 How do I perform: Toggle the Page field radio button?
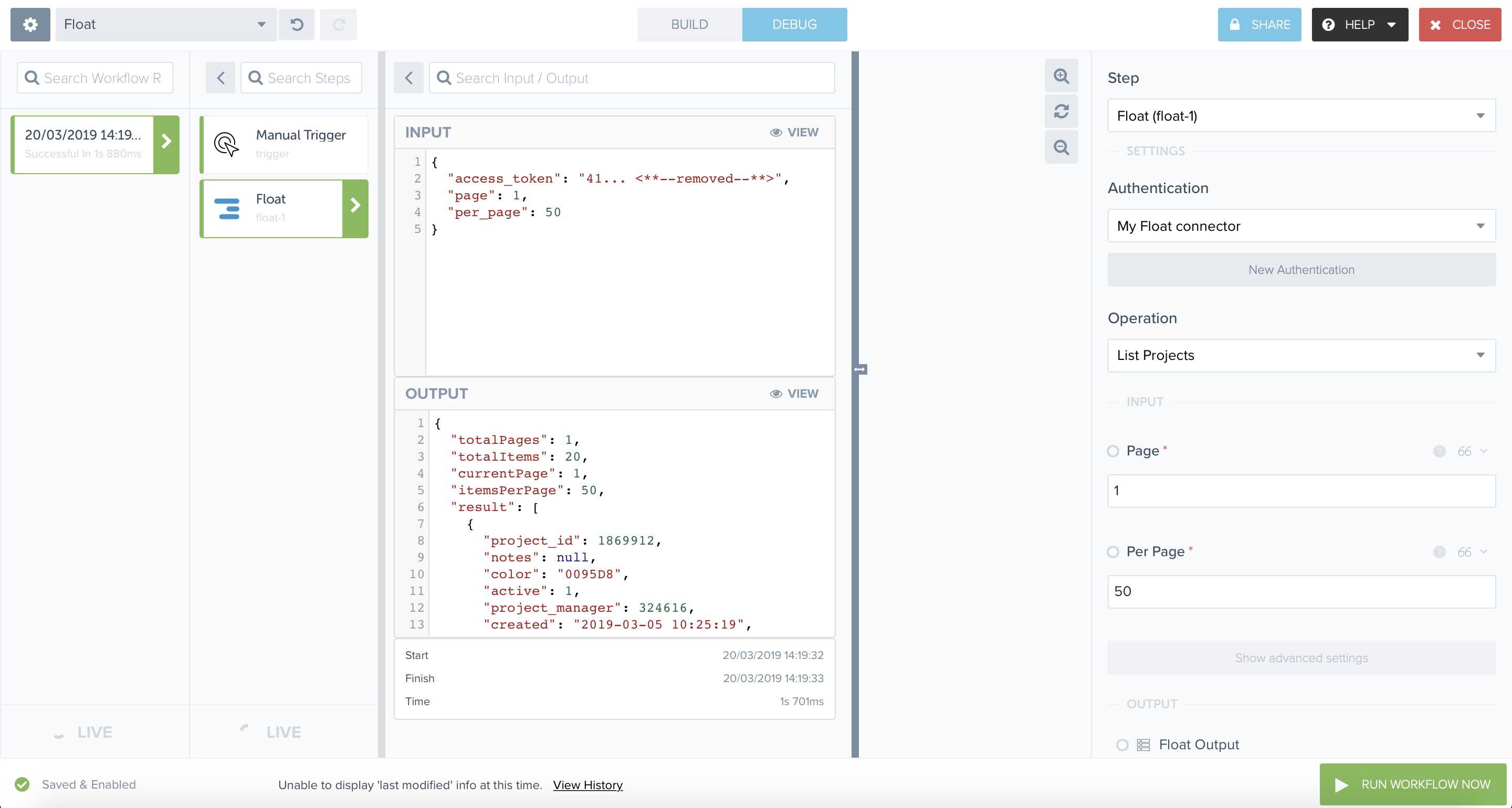tap(1113, 451)
